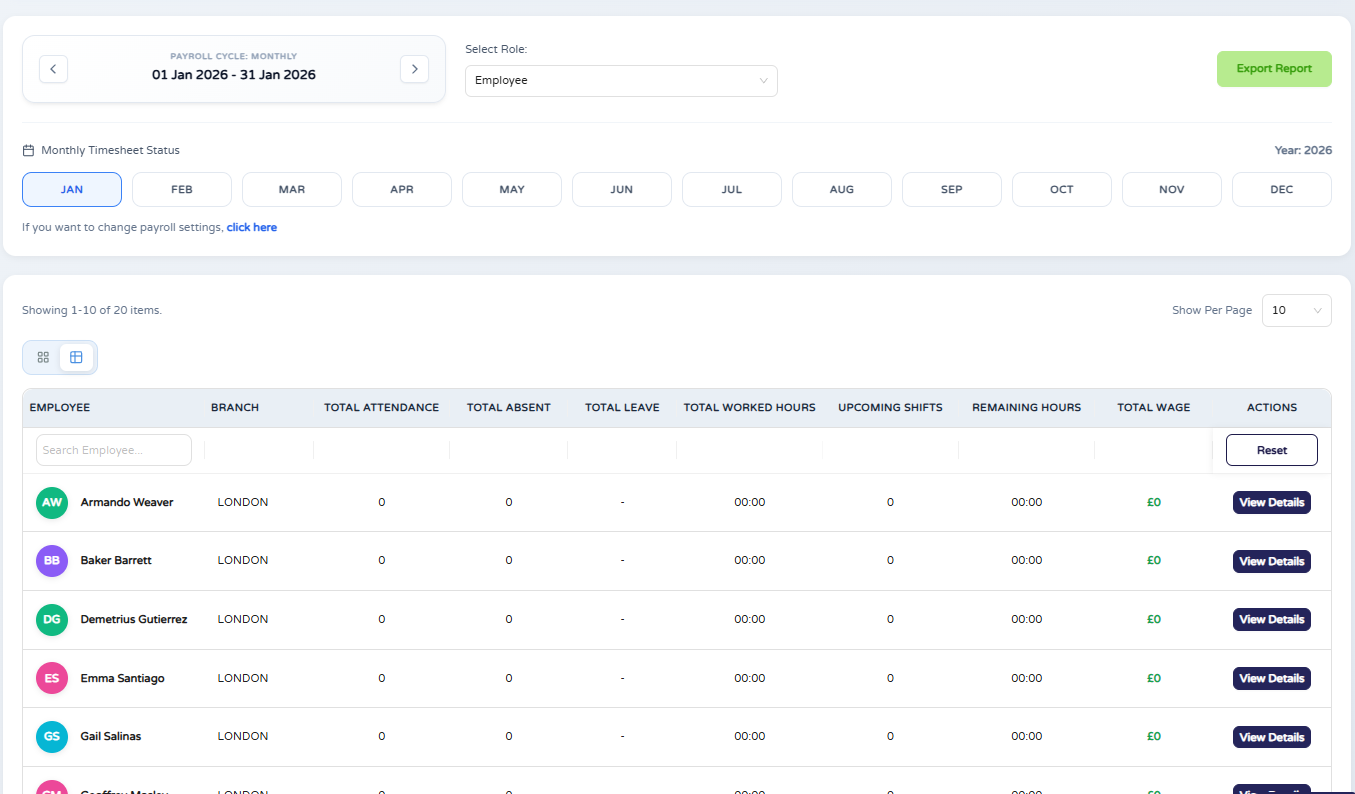The width and height of the screenshot is (1355, 794).
Task: Click Gail Salinas's GS avatar
Action: [52, 737]
